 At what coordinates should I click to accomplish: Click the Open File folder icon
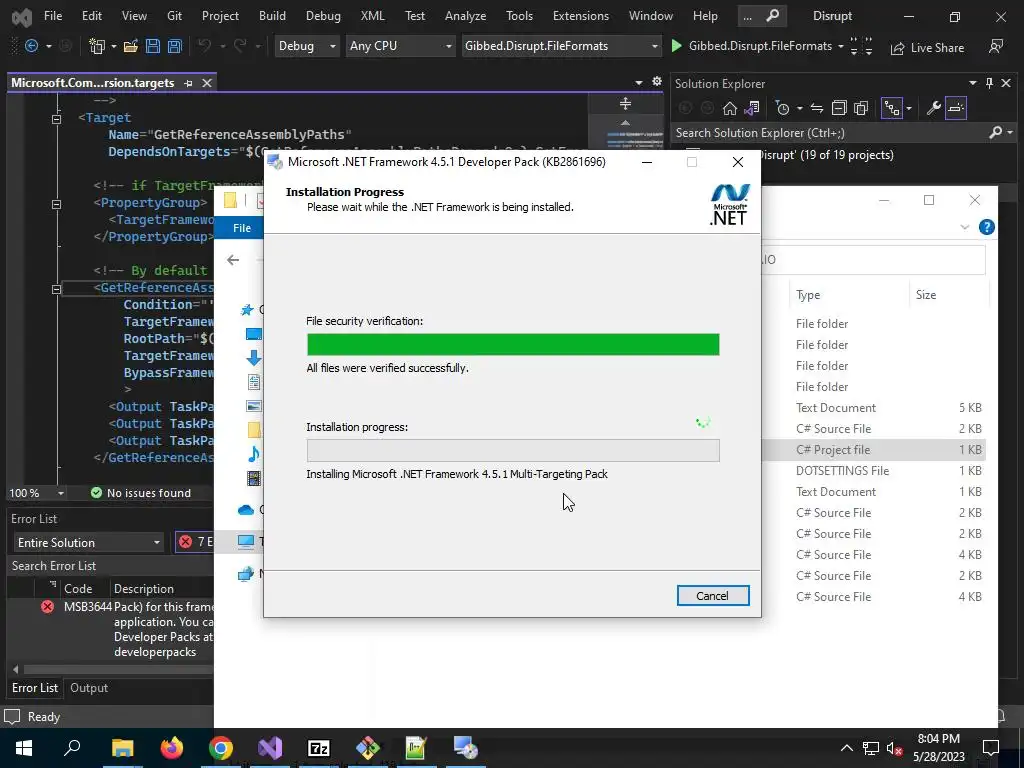[131, 46]
